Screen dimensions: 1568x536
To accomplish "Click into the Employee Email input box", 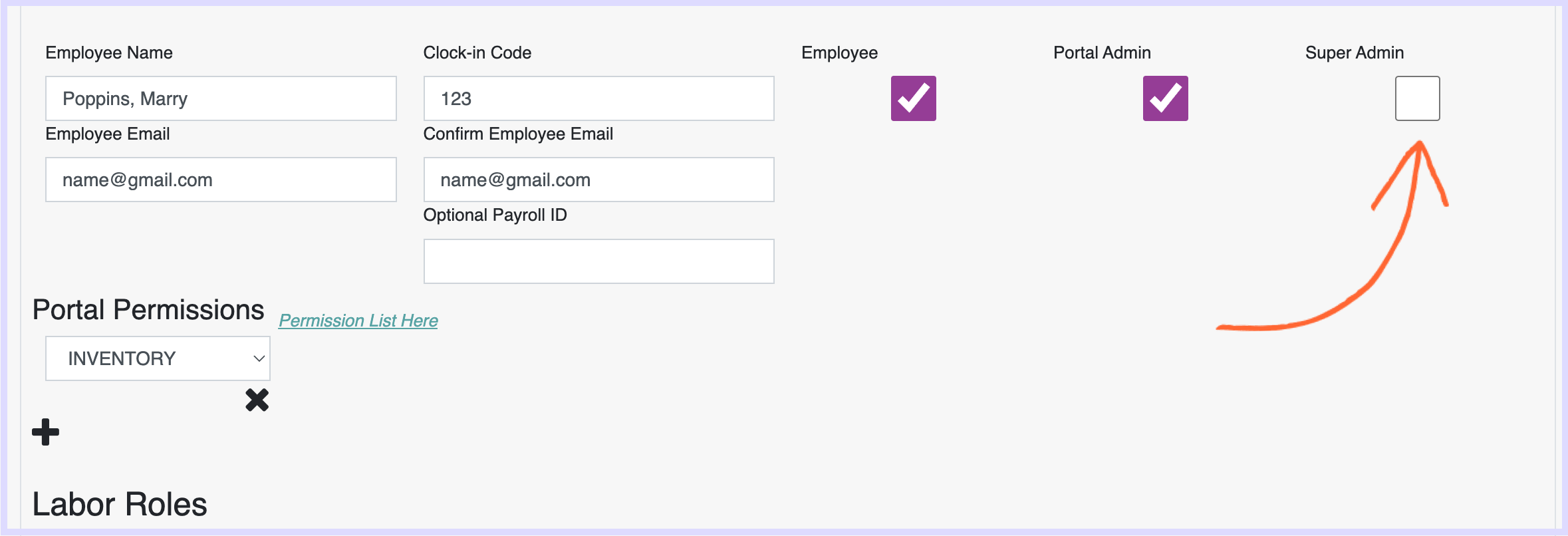I will click(x=221, y=180).
